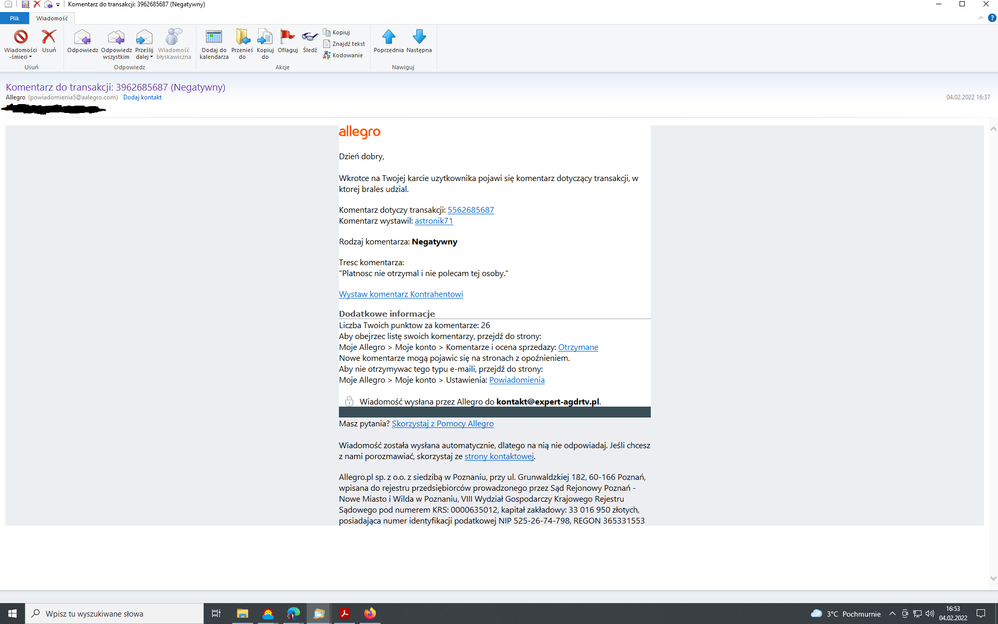Image resolution: width=998 pixels, height=624 pixels.
Task: Select the Wiadomość ribbon tab
Action: tap(52, 18)
